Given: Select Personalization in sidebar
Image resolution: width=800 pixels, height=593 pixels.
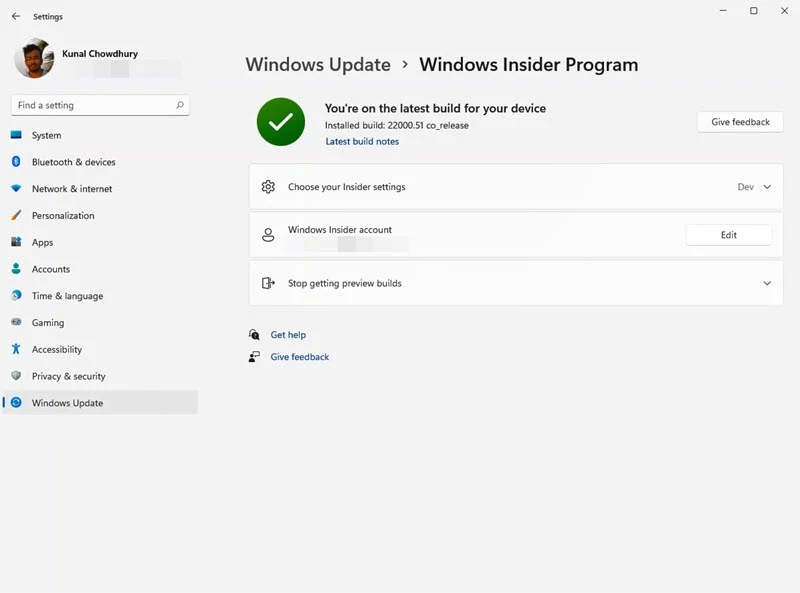Looking at the screenshot, I should coord(100,215).
